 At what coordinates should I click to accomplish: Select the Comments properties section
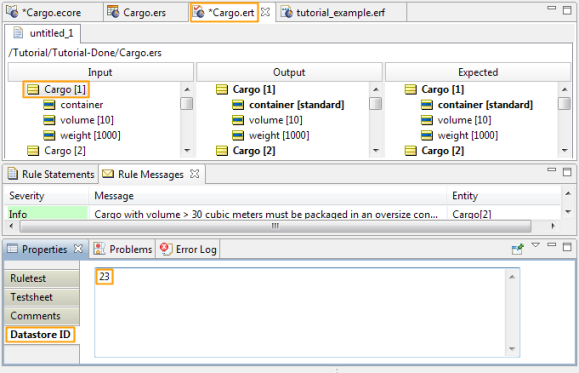(42, 316)
